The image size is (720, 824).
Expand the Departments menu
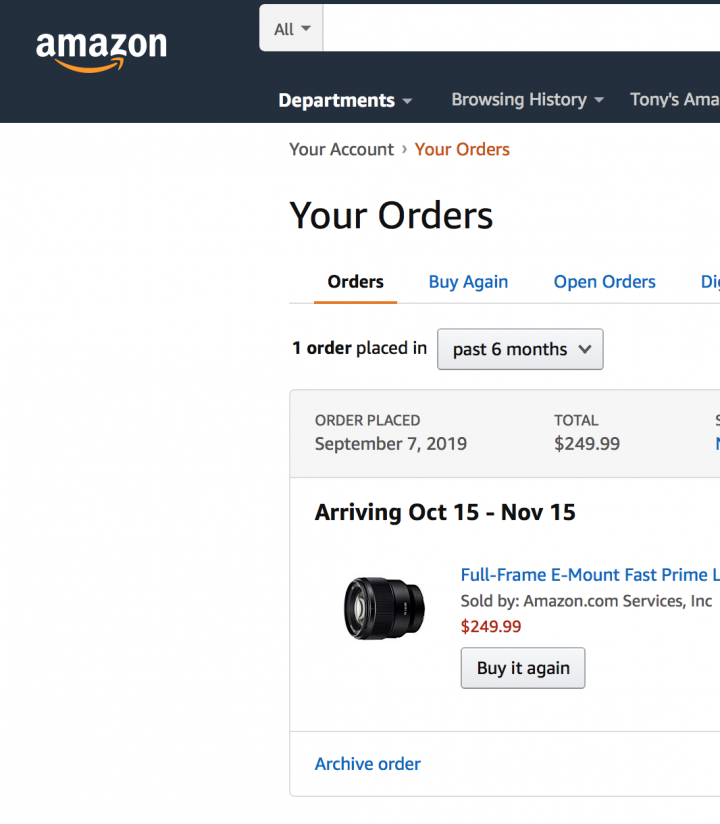pyautogui.click(x=345, y=100)
